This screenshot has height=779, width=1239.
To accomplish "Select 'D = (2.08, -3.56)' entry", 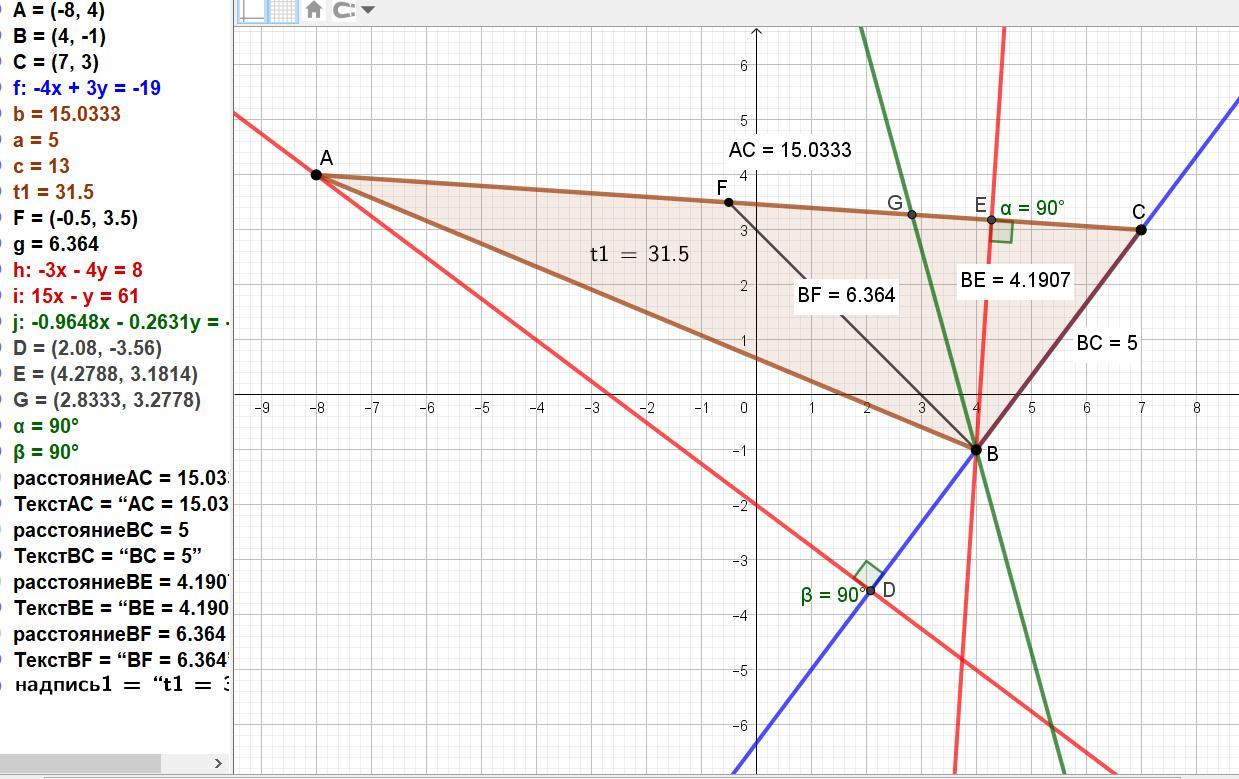I will (x=87, y=348).
